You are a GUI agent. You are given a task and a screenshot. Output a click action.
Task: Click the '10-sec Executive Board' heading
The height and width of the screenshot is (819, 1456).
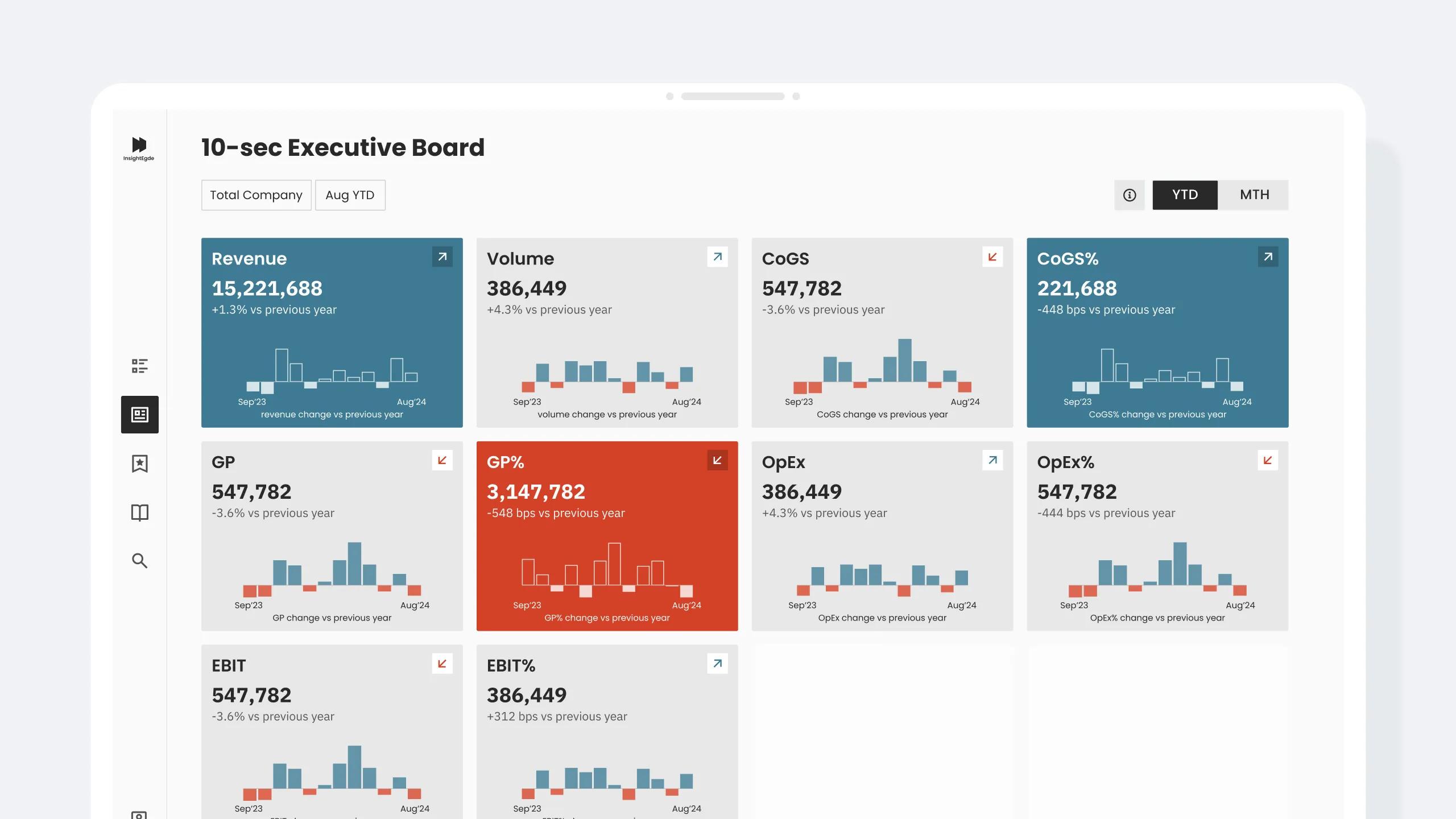(343, 147)
